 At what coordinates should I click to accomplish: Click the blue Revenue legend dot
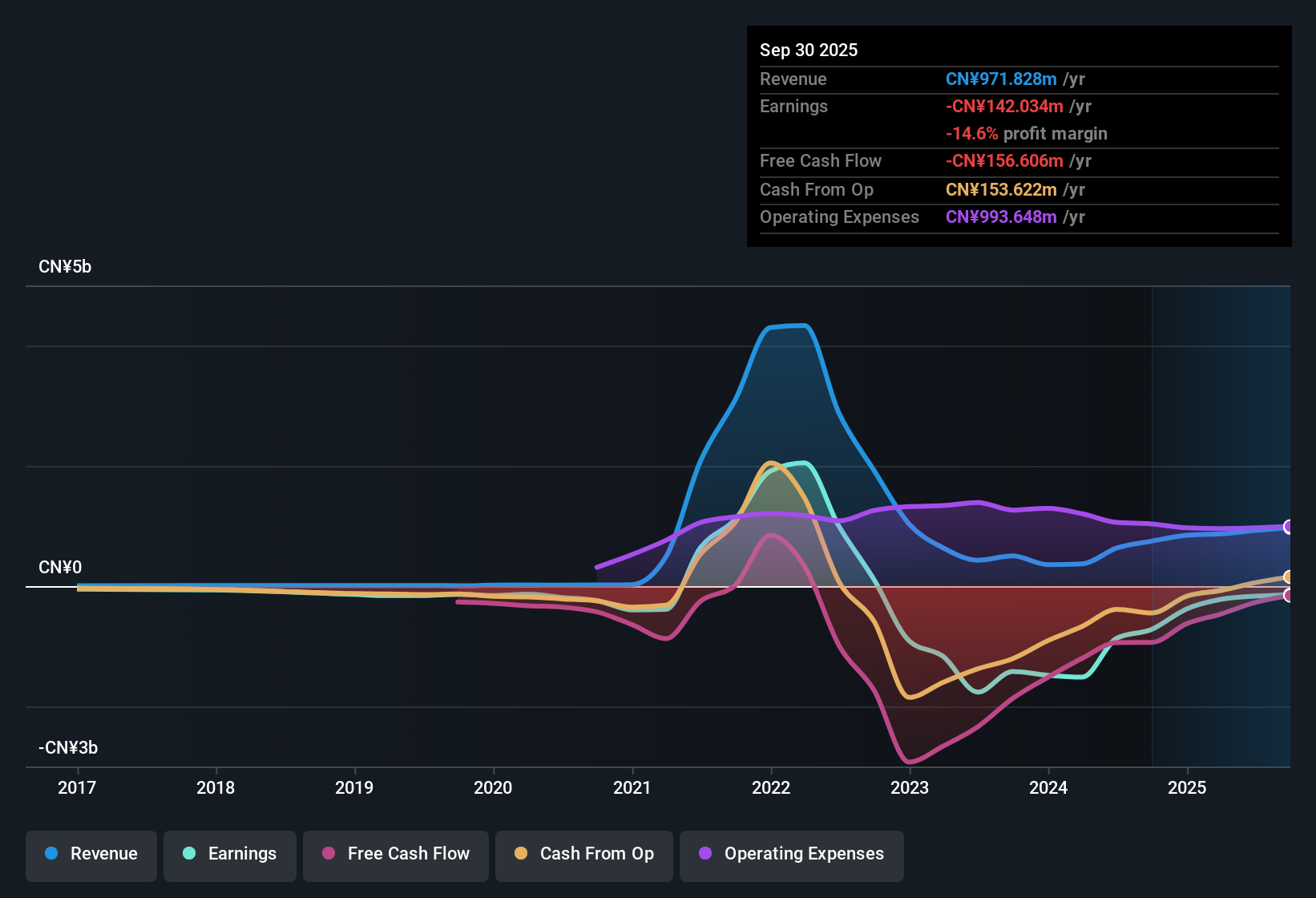pyautogui.click(x=50, y=854)
